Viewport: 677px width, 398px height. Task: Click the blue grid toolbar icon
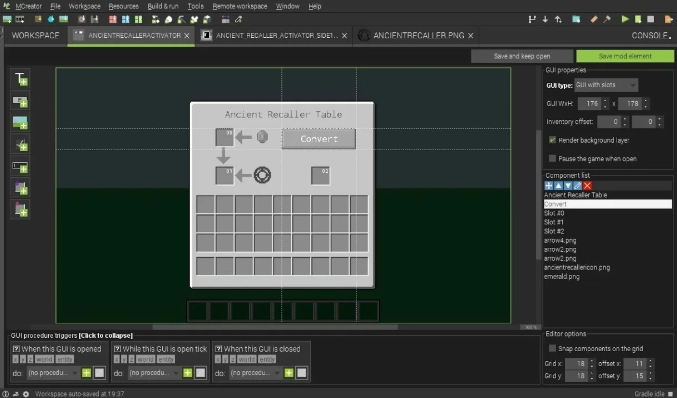pos(126,19)
